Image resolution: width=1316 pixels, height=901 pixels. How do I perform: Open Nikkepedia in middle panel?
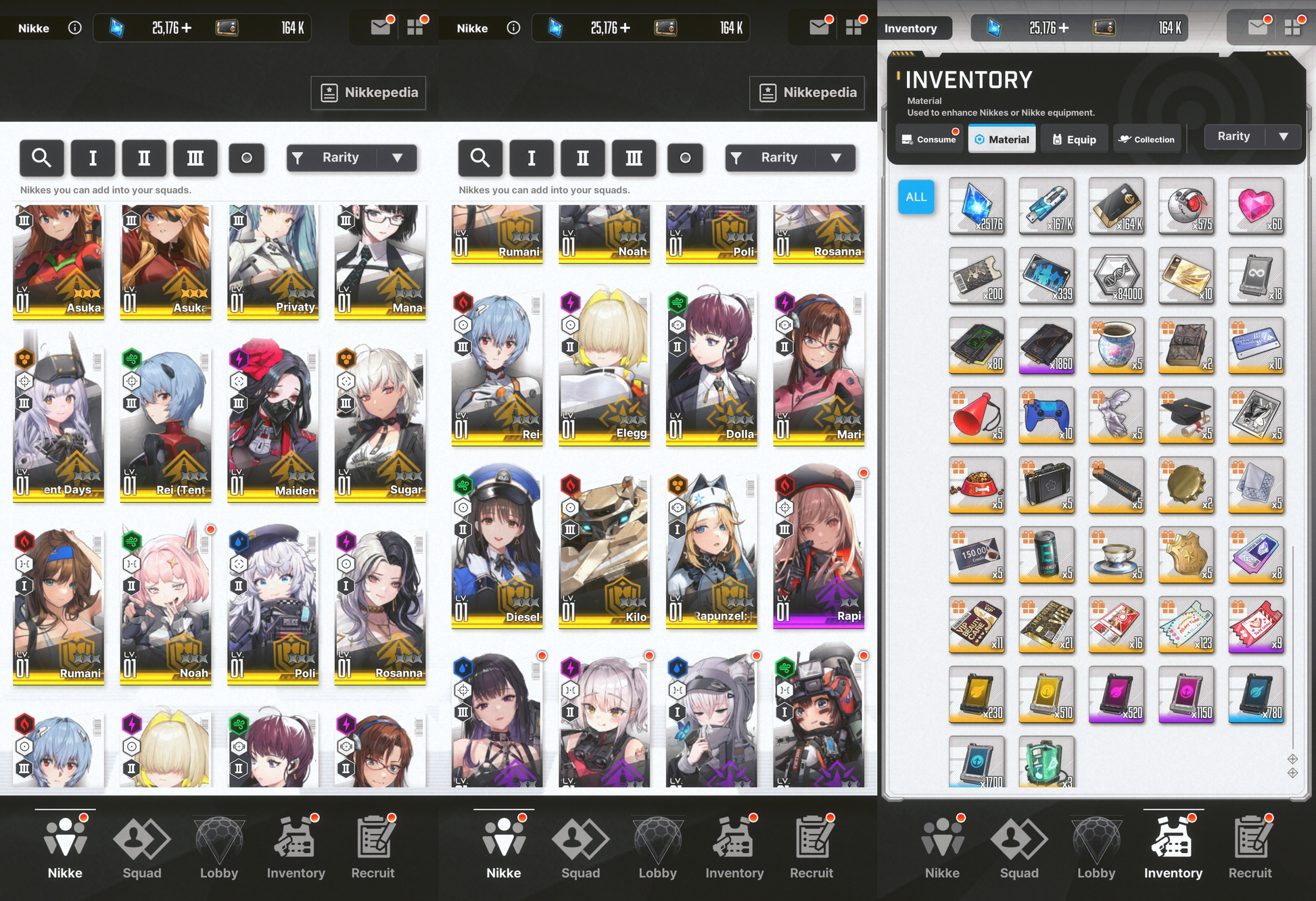point(807,93)
